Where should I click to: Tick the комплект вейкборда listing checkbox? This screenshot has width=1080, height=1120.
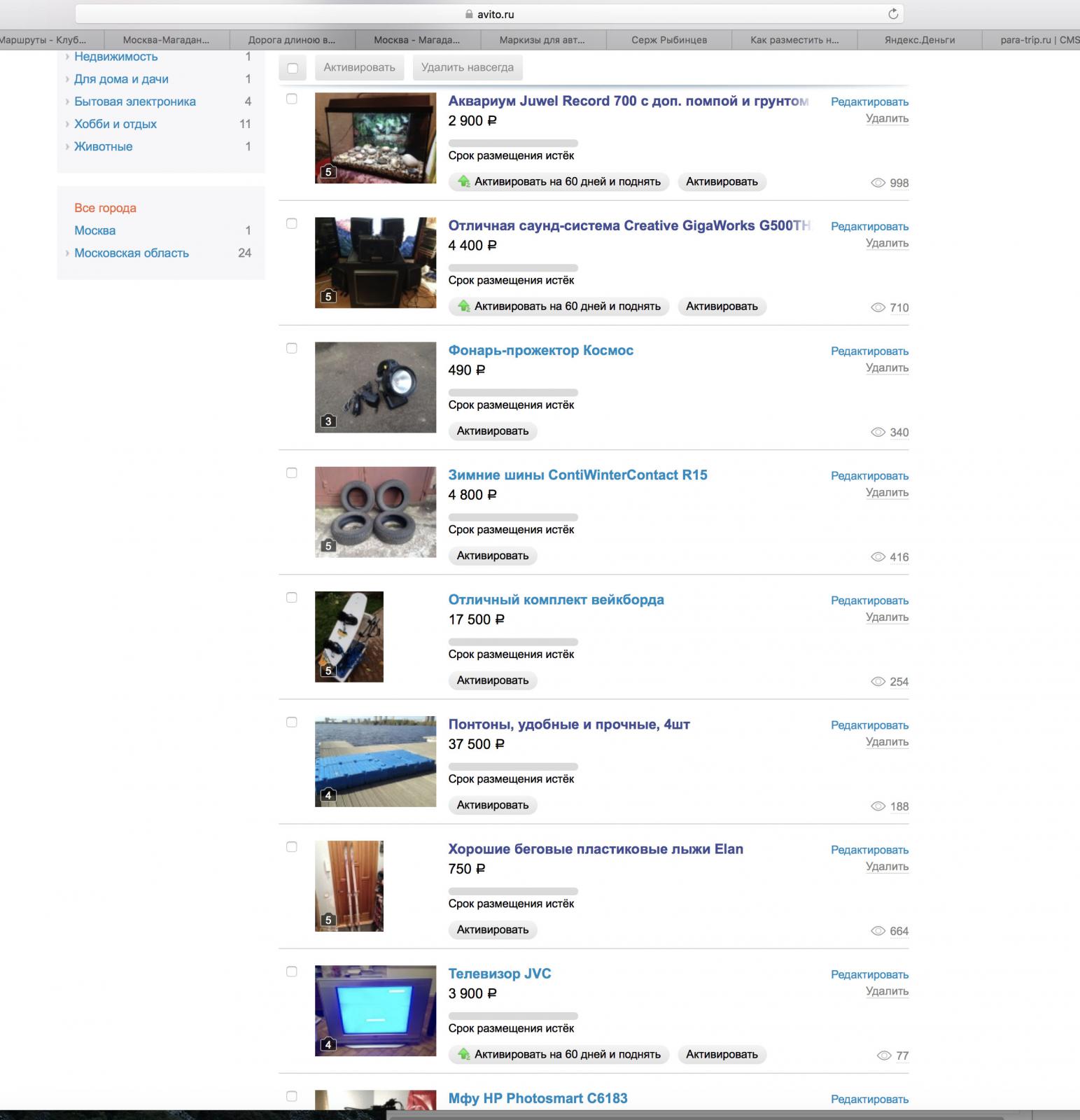click(x=292, y=597)
